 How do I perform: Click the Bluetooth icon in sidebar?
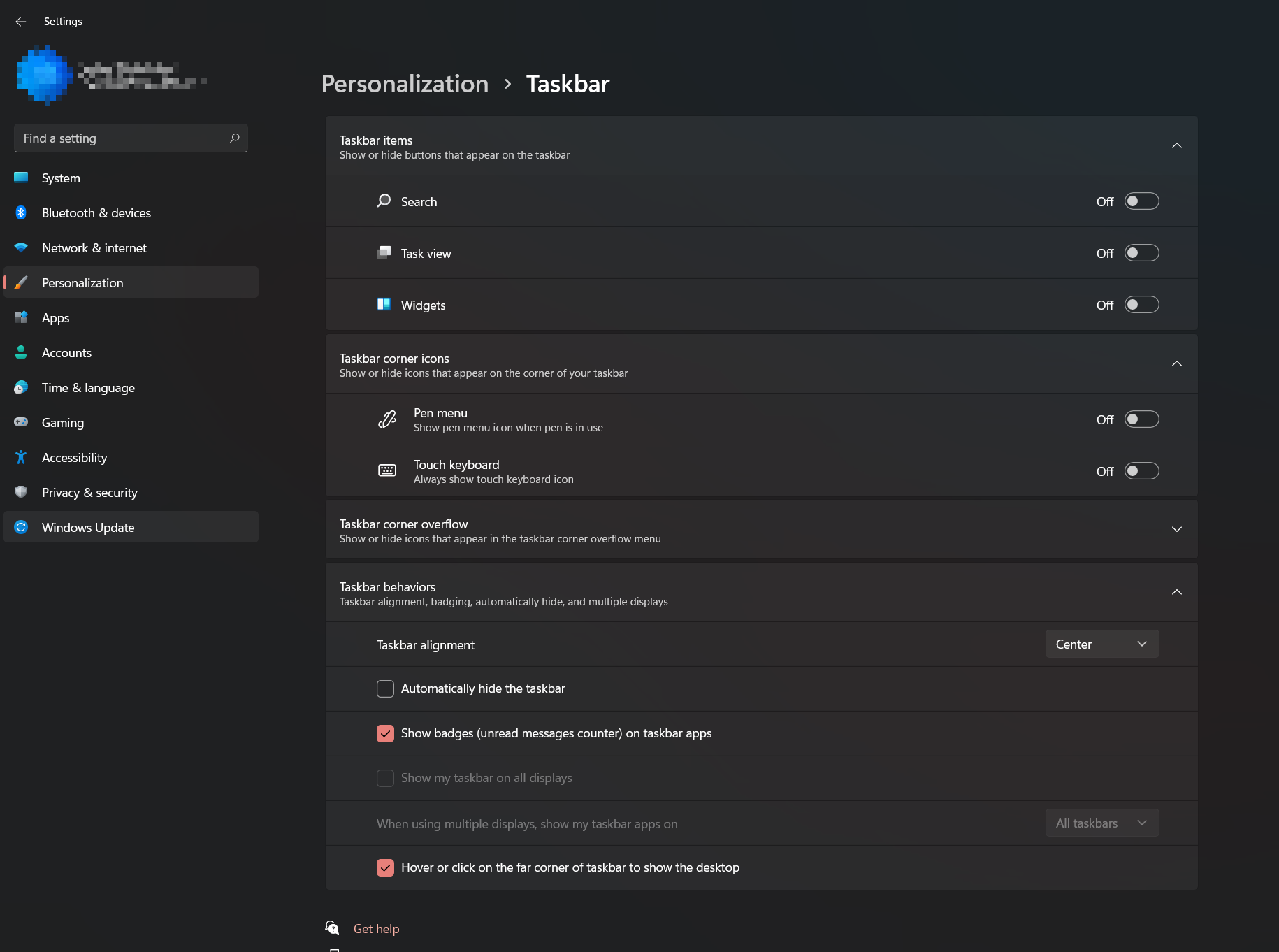(x=21, y=212)
